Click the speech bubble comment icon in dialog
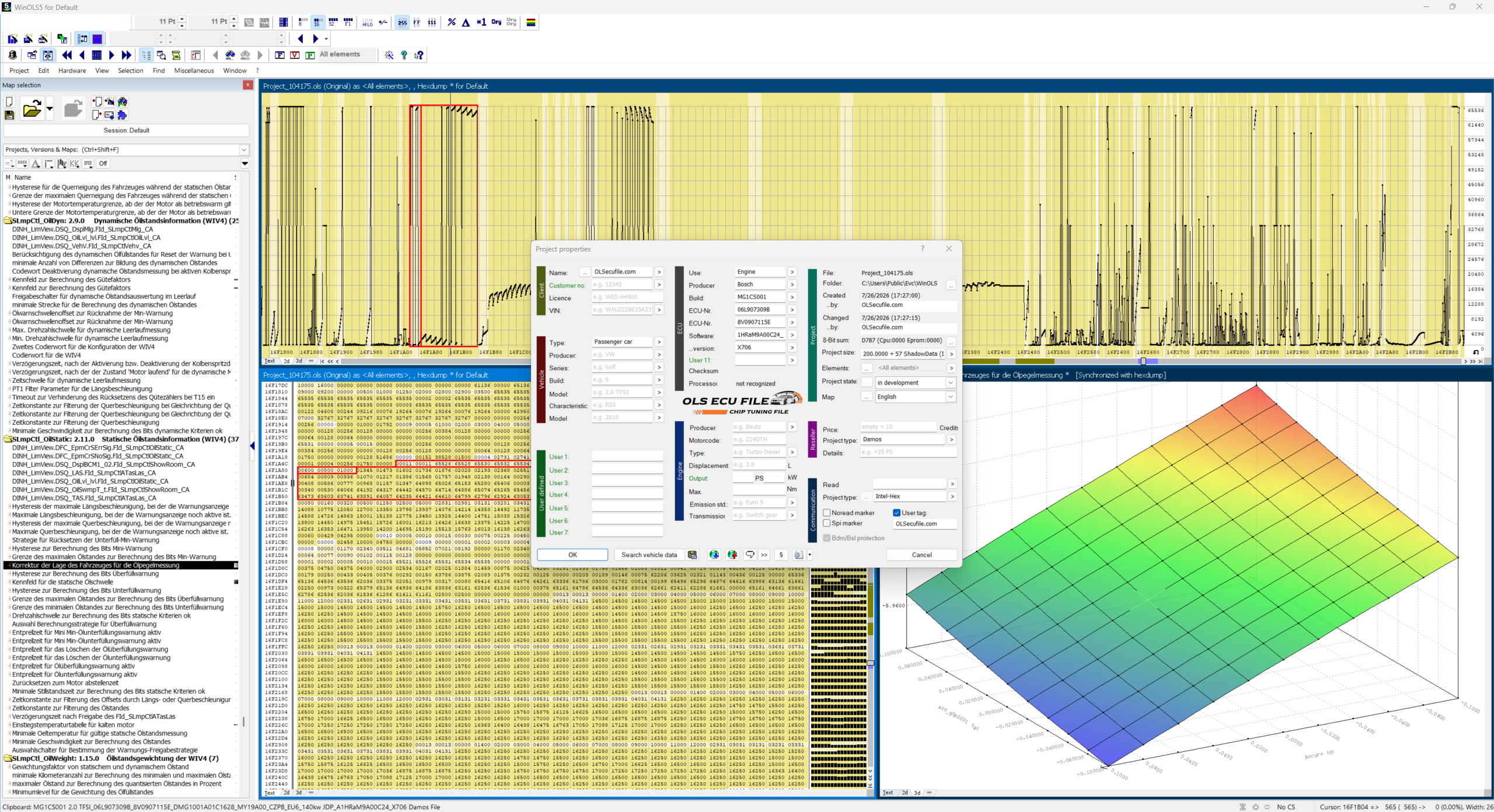This screenshot has width=1494, height=812. [x=749, y=555]
